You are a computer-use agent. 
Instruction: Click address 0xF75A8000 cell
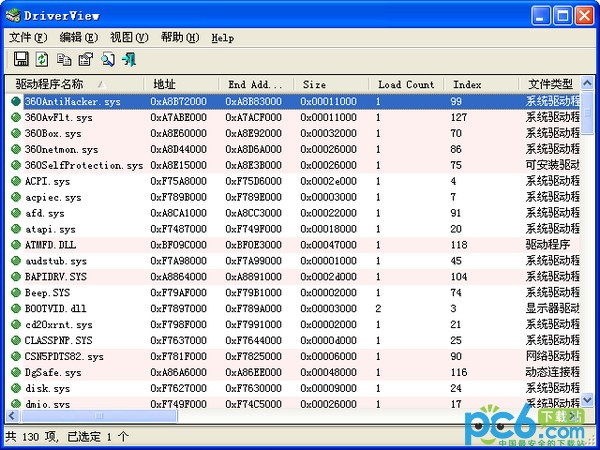pyautogui.click(x=178, y=181)
